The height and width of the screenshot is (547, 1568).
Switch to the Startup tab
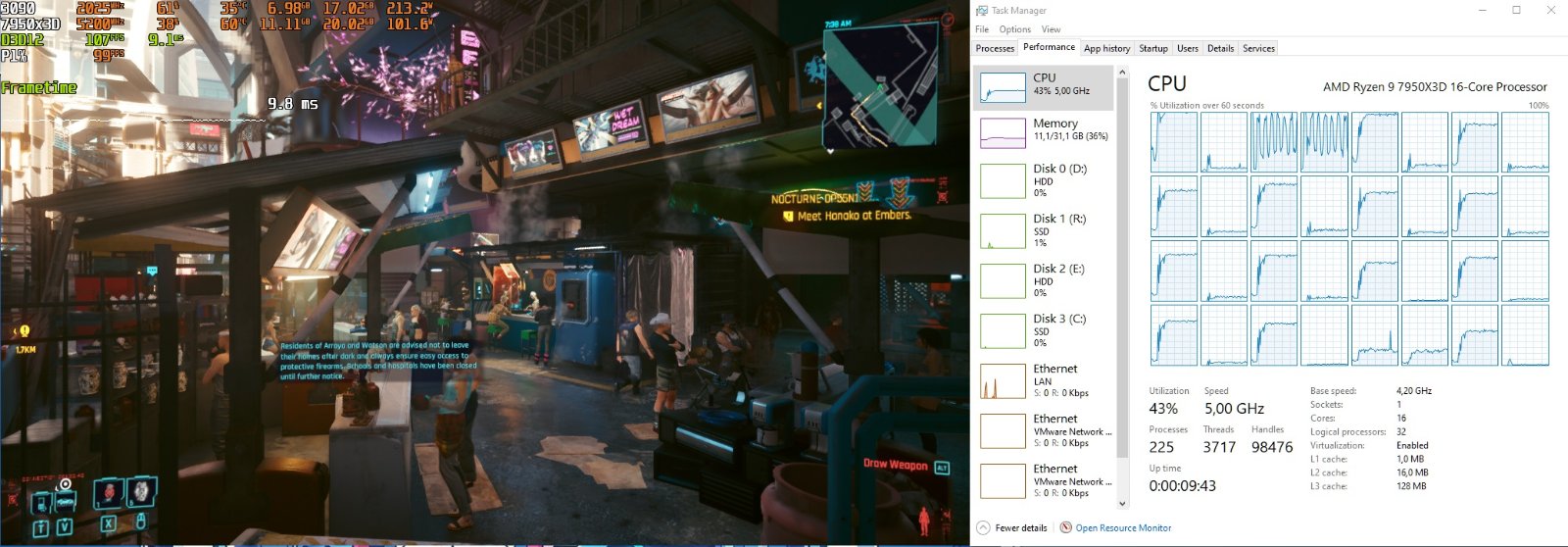tap(1153, 48)
